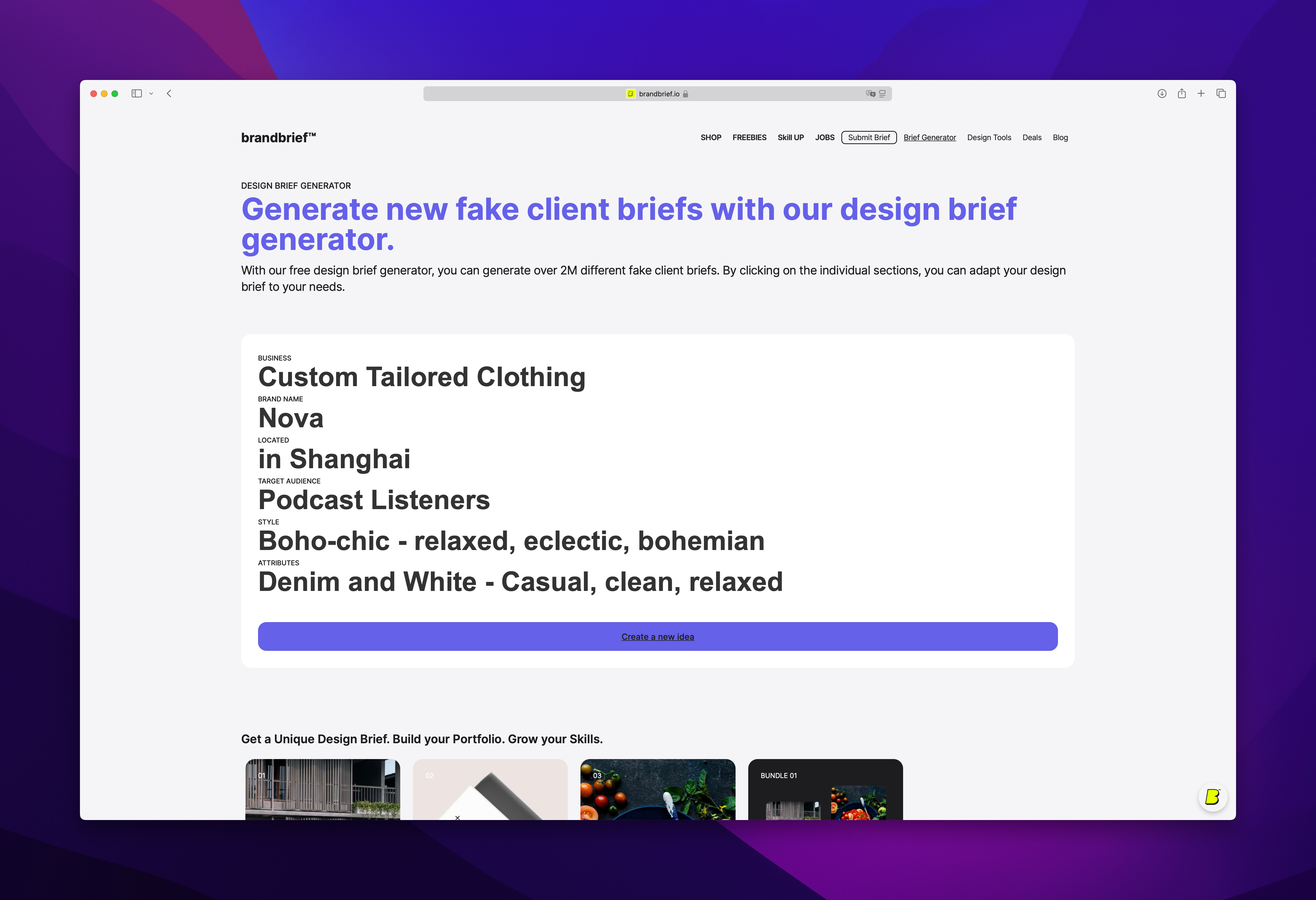
Task: Change attributes 'Denim and White - Casual, clean, relaxed'
Action: point(520,582)
